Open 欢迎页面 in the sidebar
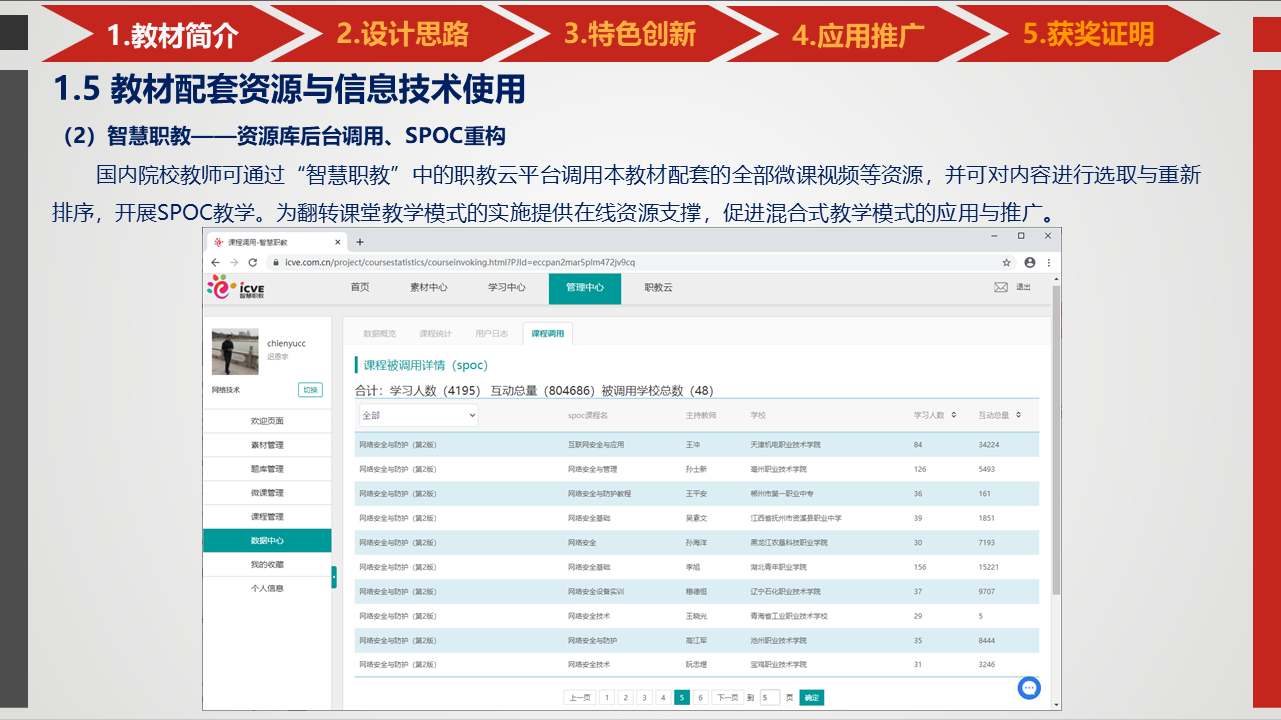 [267, 421]
